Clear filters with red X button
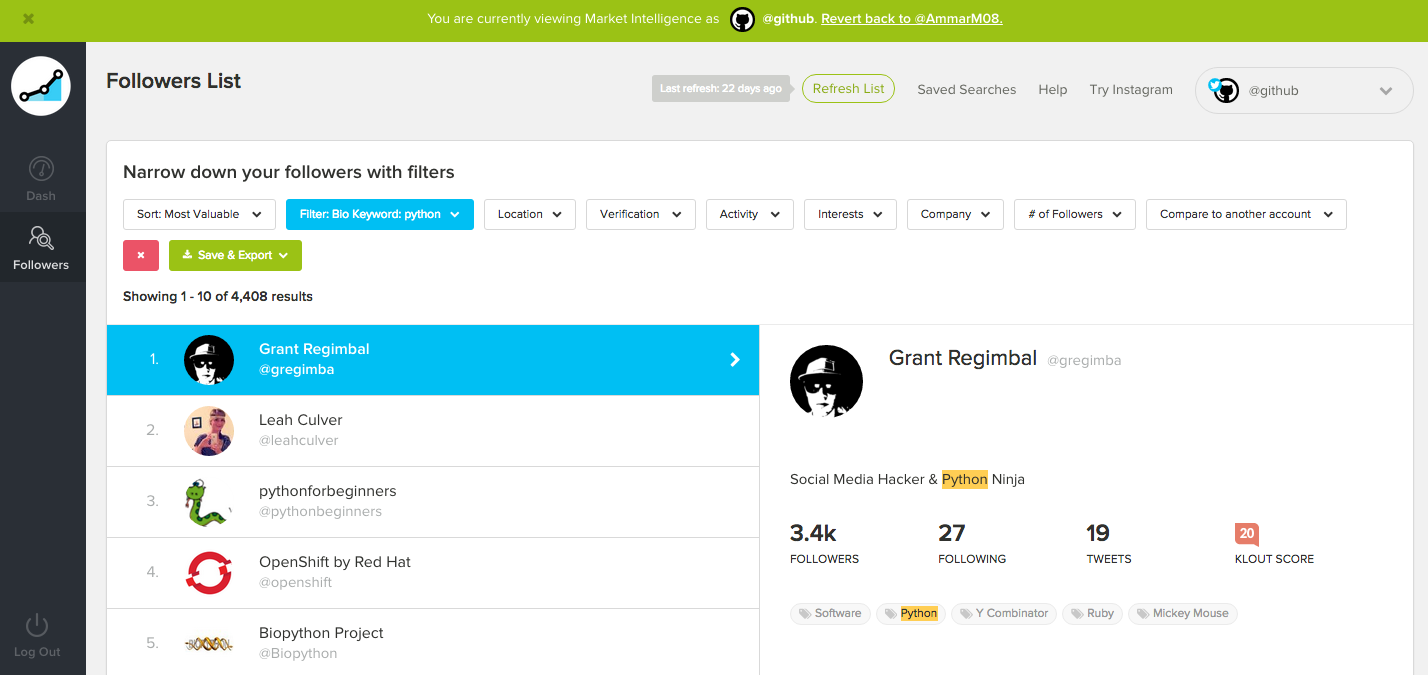Image resolution: width=1428 pixels, height=675 pixels. pos(141,255)
